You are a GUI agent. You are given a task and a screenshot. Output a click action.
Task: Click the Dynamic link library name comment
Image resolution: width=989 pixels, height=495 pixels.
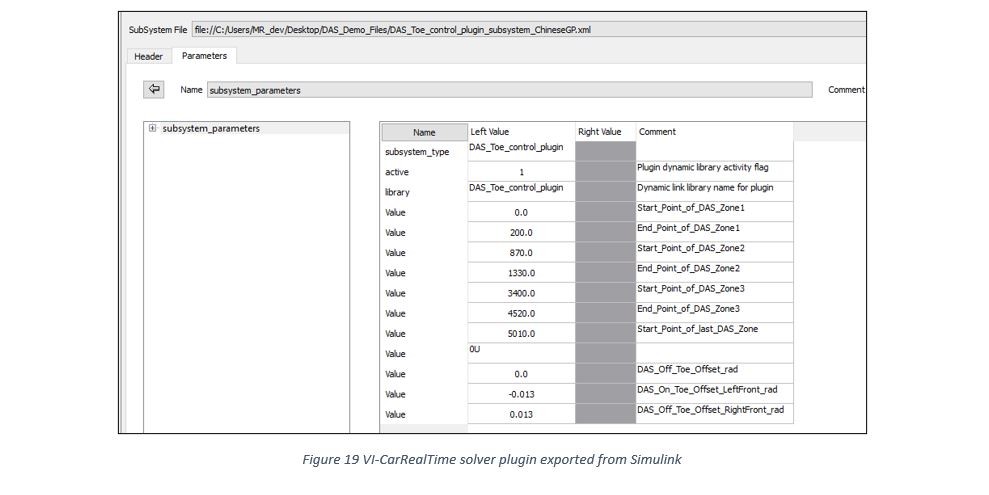pos(714,192)
